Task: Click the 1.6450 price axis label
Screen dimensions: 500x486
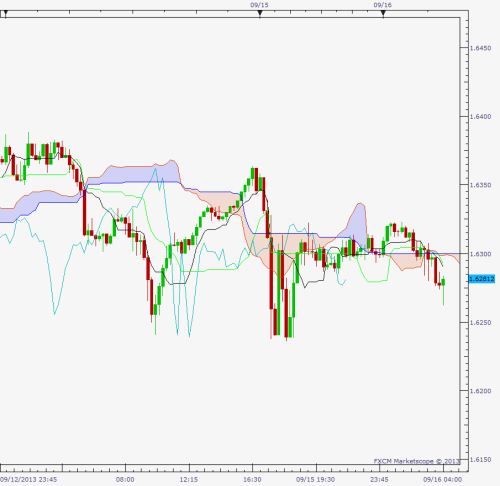Action: tap(480, 48)
